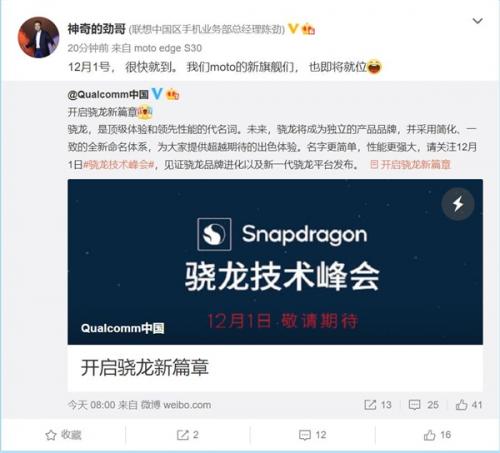
Task: Click the 神奇的劲哥 profile avatar
Action: click(x=38, y=37)
